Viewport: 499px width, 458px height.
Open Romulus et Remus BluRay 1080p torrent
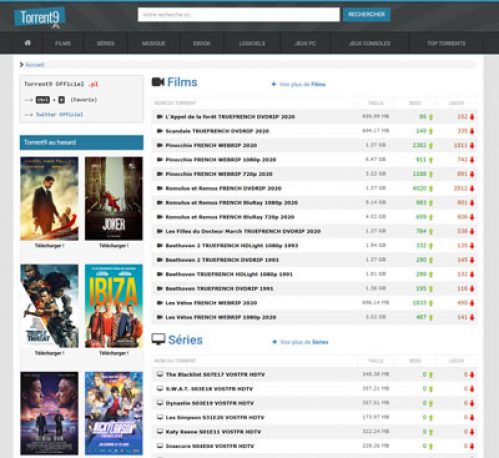[232, 203]
